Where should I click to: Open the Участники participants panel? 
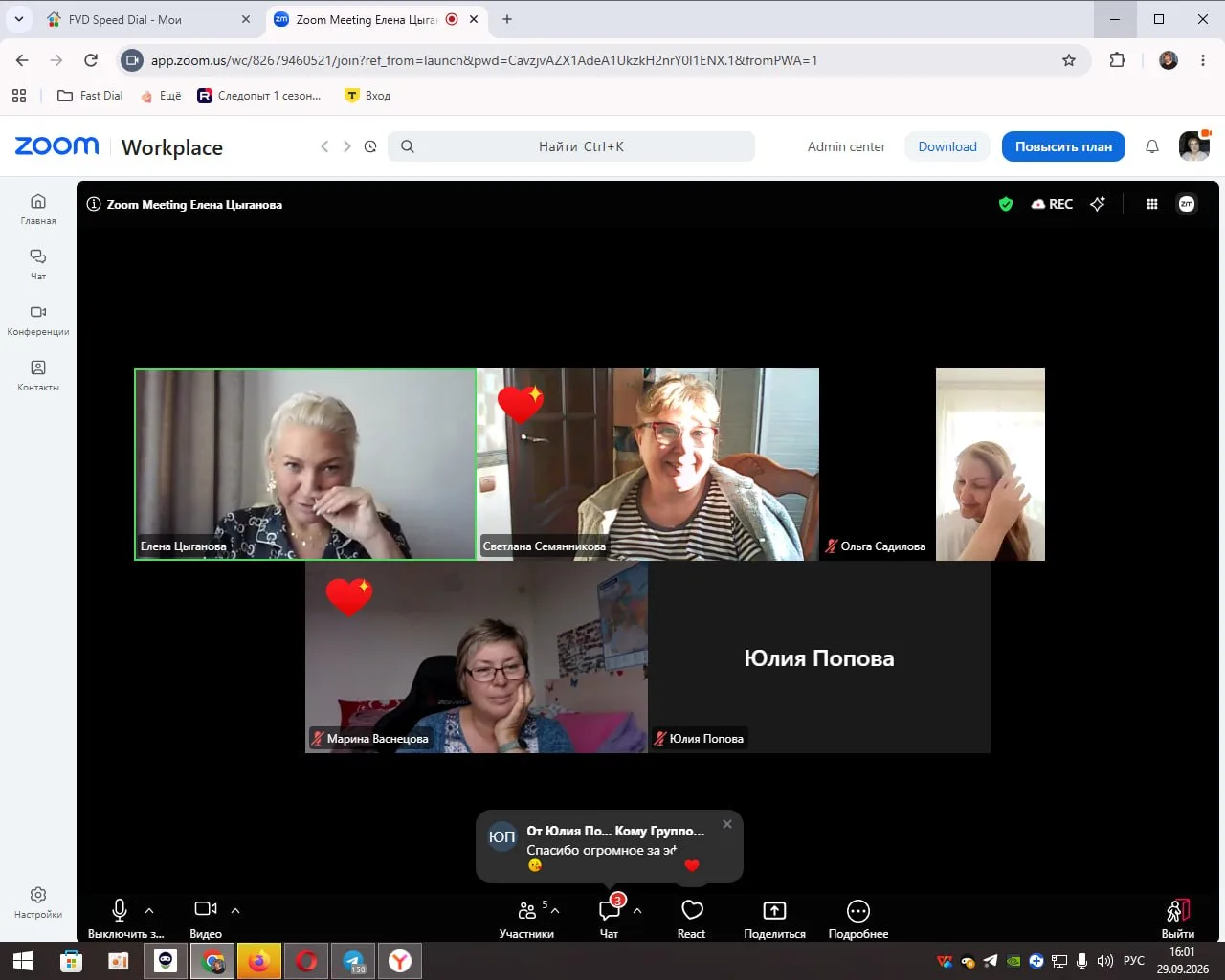[526, 918]
